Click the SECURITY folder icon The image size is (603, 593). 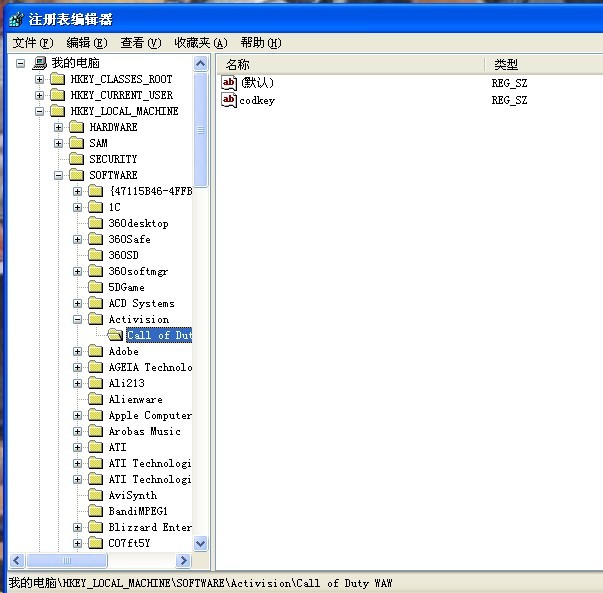(x=76, y=159)
